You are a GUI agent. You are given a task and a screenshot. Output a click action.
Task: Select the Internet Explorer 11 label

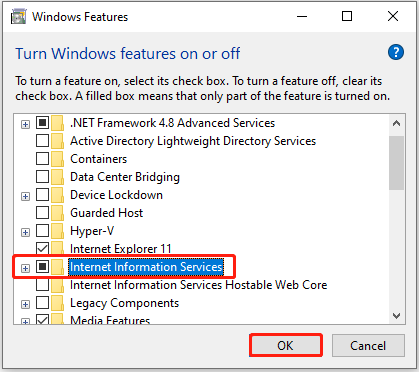tap(121, 249)
